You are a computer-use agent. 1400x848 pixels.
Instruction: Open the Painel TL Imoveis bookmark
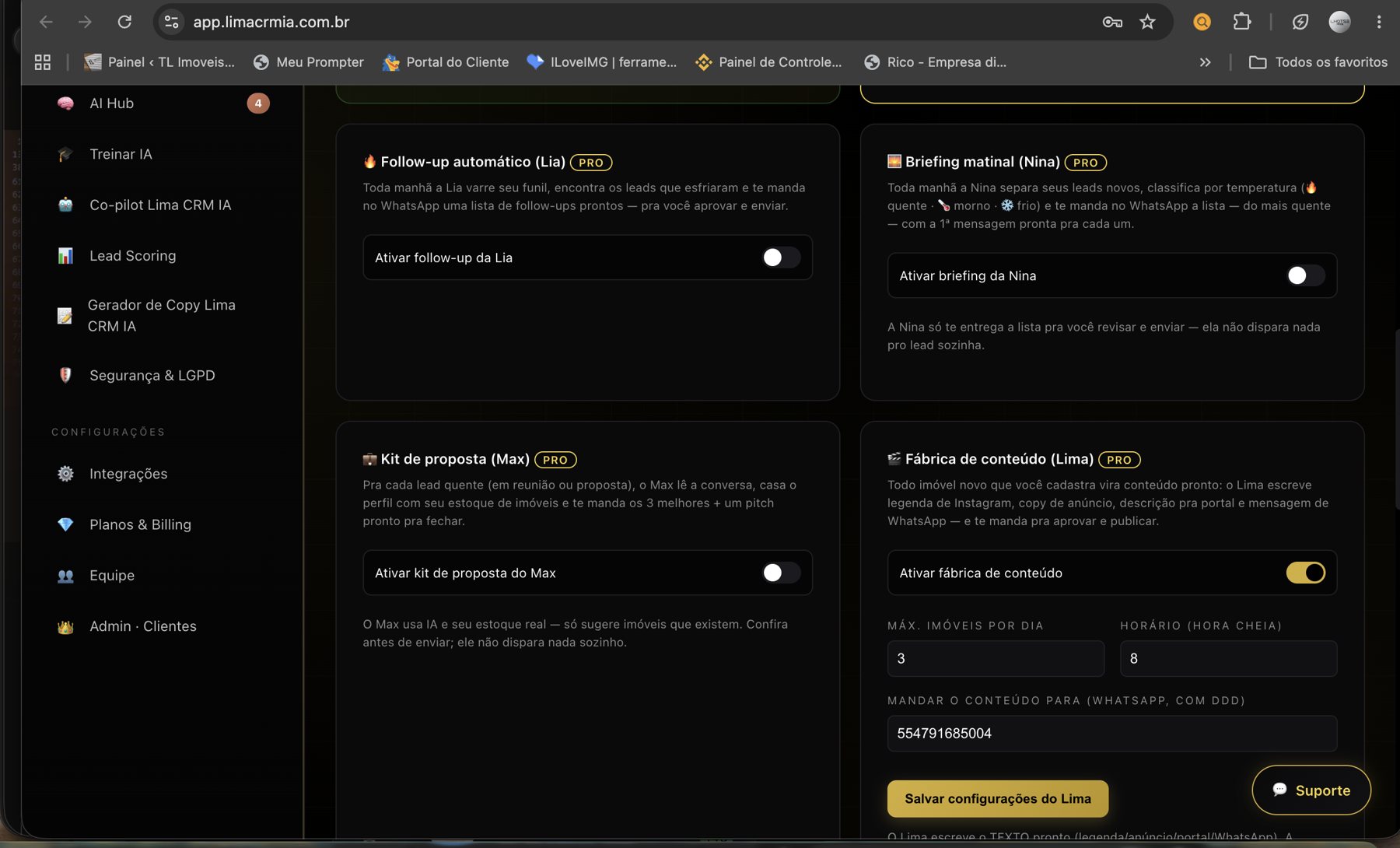click(x=159, y=62)
